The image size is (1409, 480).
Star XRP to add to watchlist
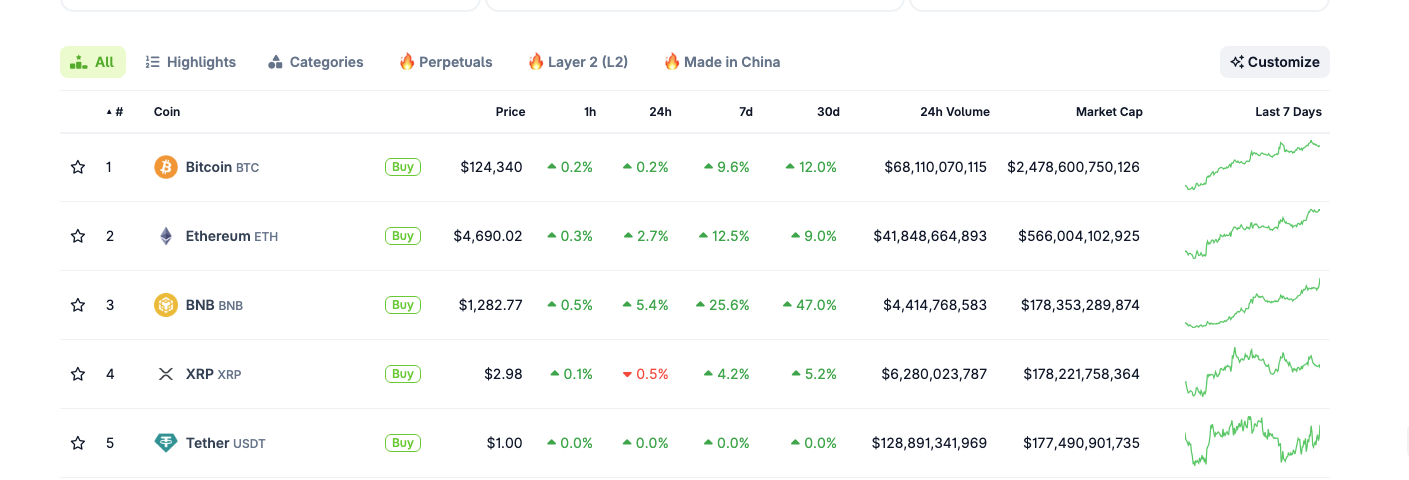(x=78, y=374)
